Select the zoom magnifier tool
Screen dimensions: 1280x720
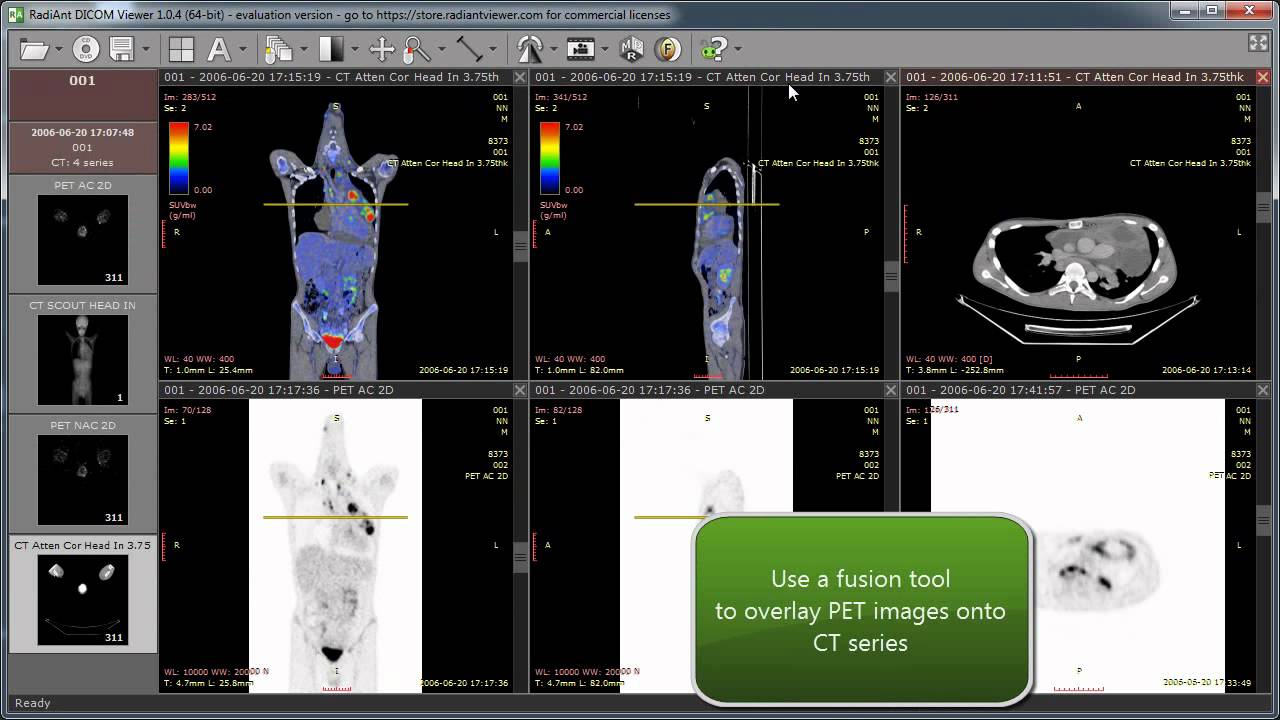[417, 49]
